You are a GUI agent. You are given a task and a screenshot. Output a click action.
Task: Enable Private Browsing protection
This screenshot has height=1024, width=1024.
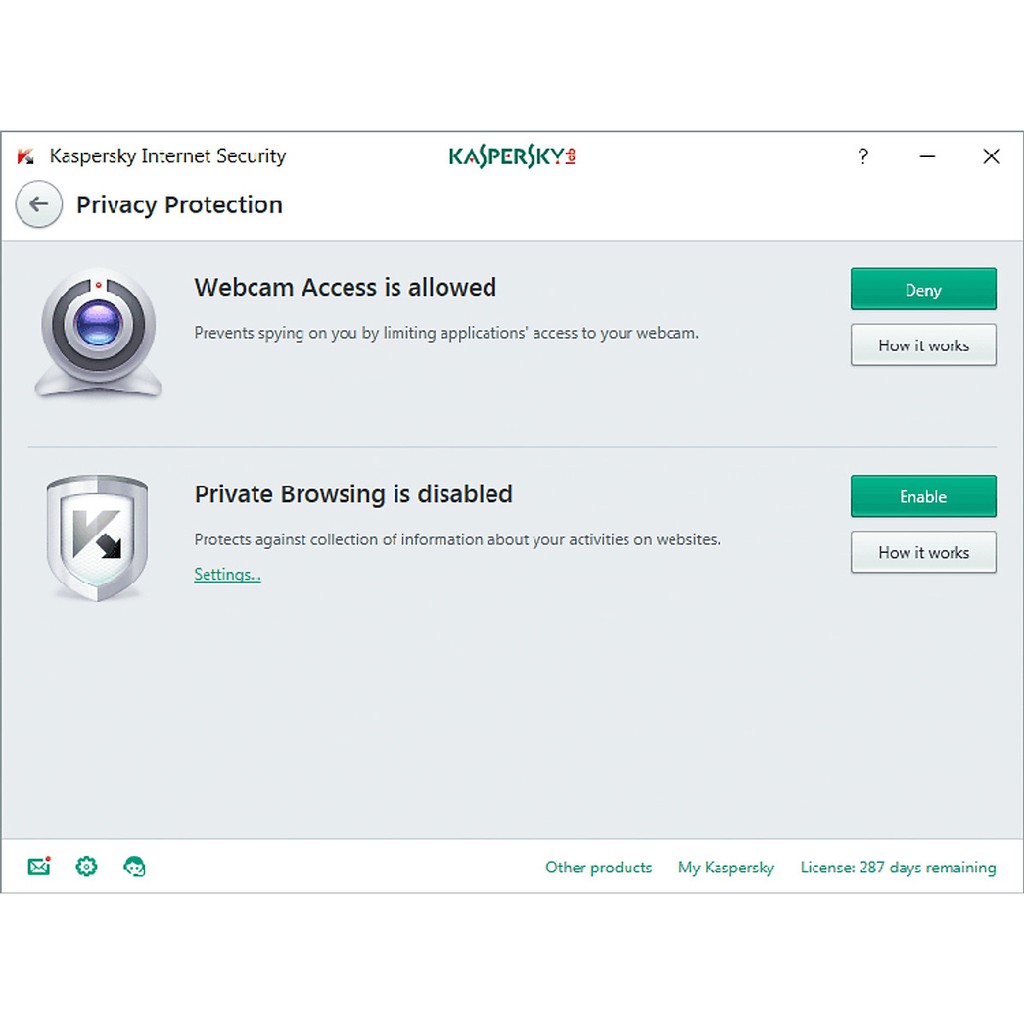tap(922, 496)
